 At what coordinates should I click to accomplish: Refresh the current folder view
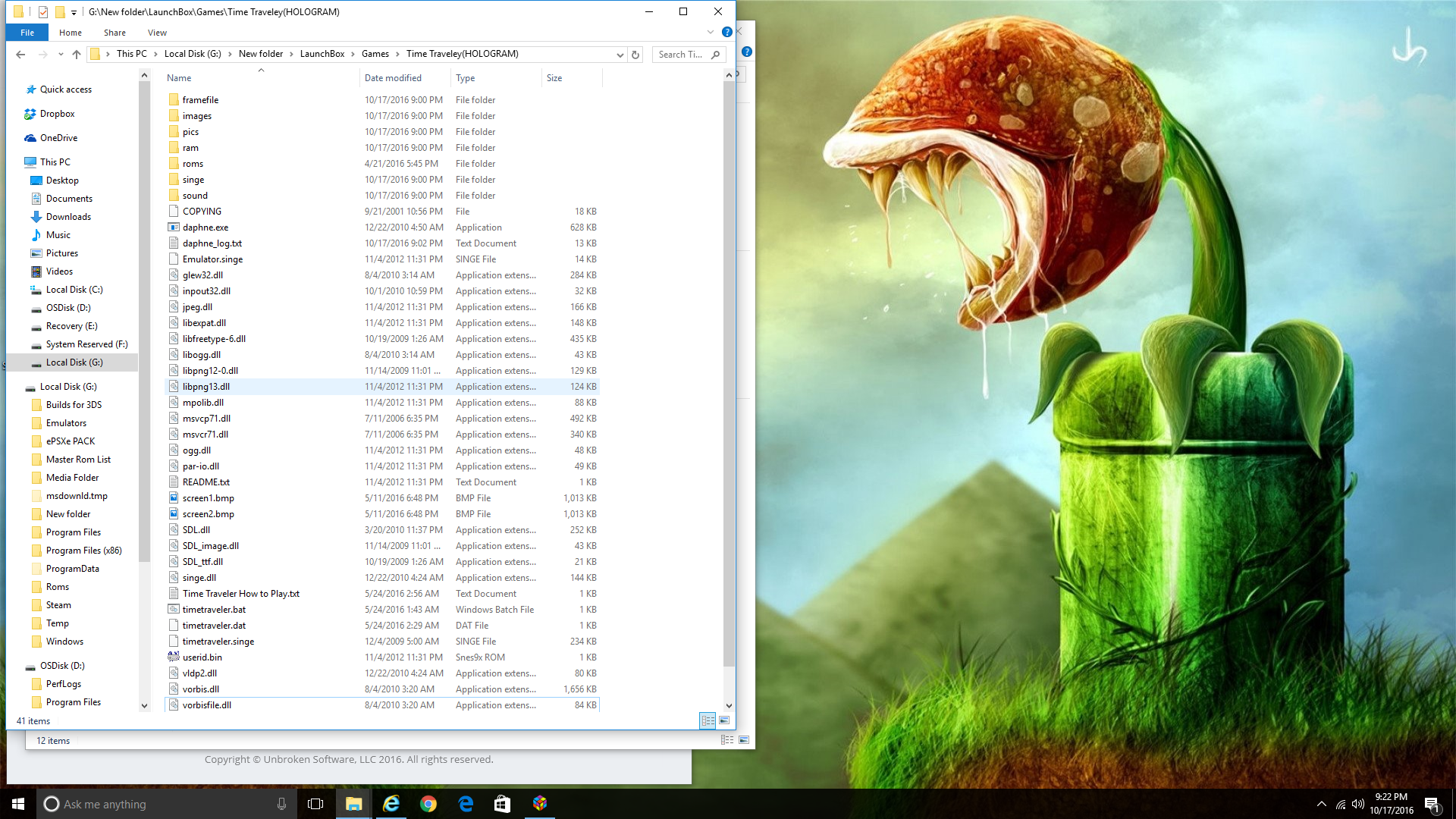635,55
